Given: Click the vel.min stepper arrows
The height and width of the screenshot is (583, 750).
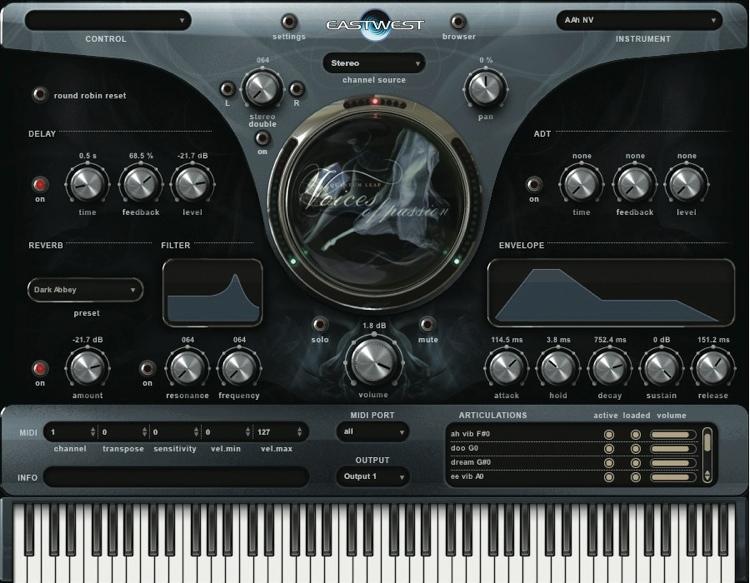Looking at the screenshot, I should tap(248, 432).
